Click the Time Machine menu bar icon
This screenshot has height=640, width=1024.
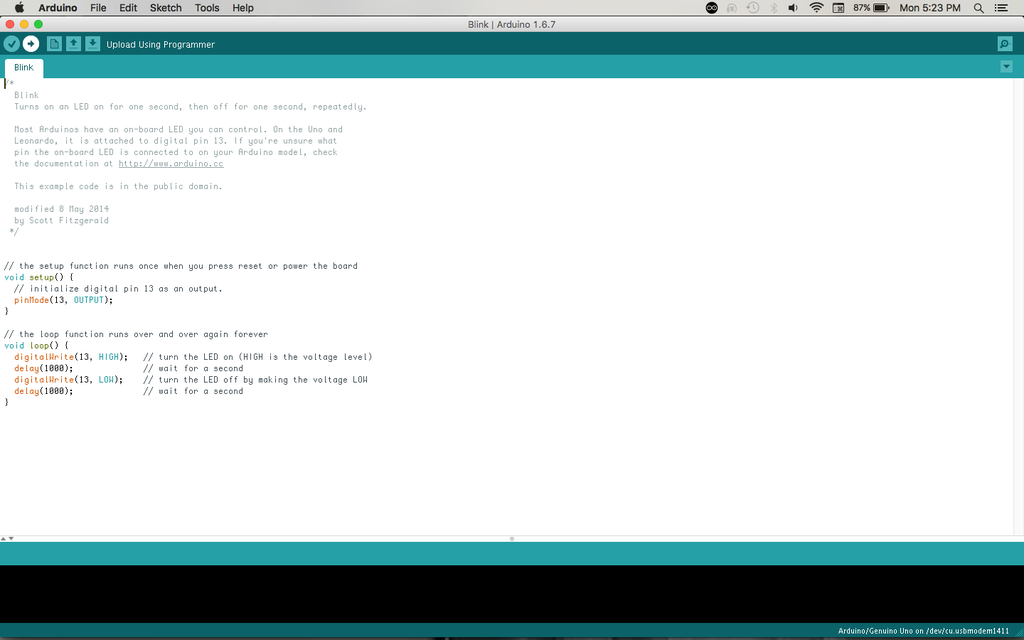pos(753,8)
